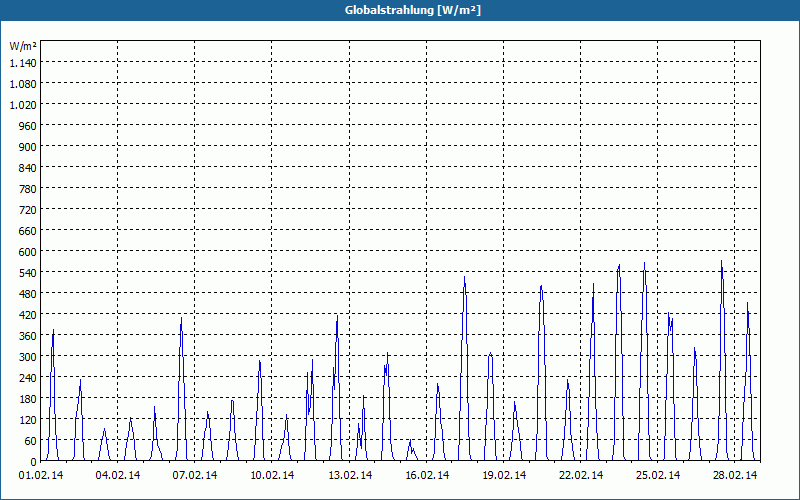Click the radiation peak just before 07.02.14

(181, 318)
